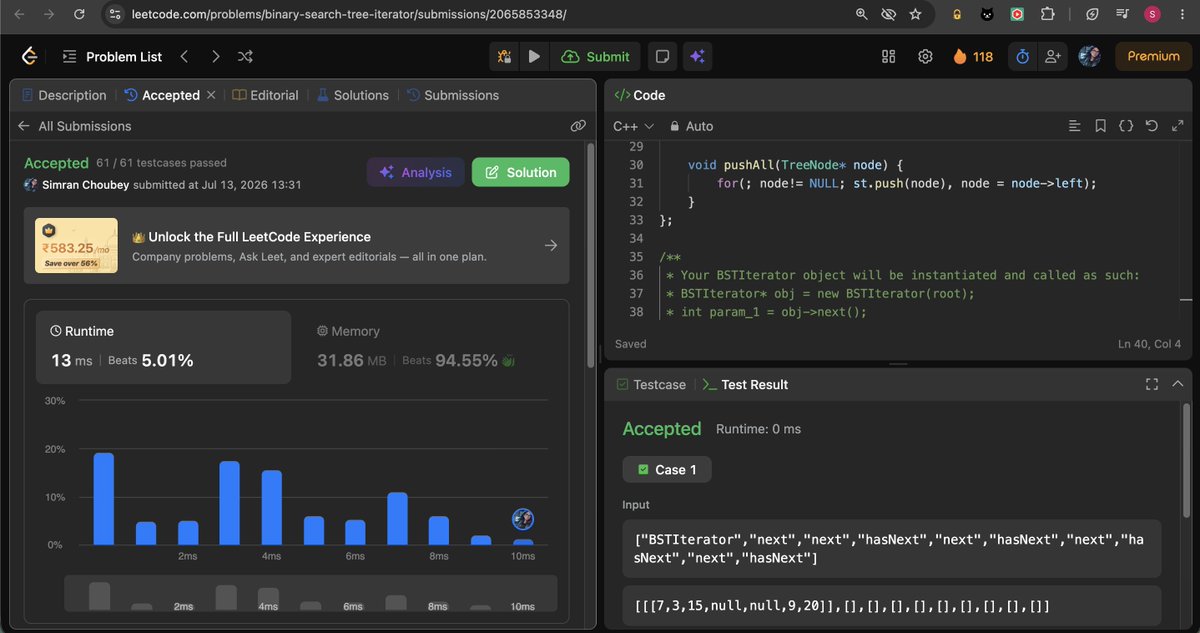Click line 31 for-loop code

906,183
